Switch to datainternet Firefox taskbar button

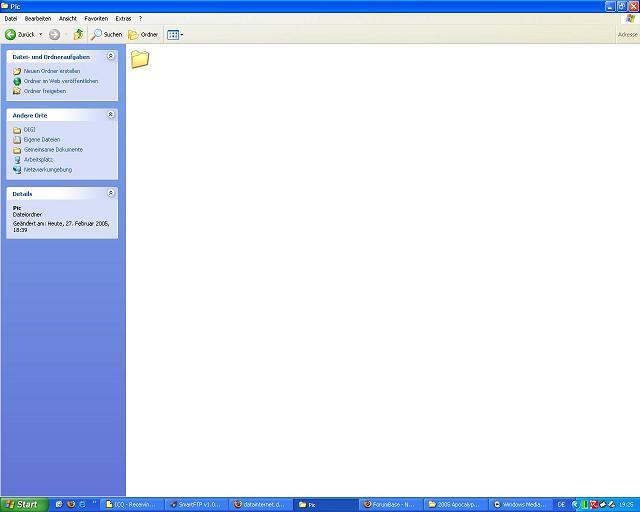[x=262, y=505]
